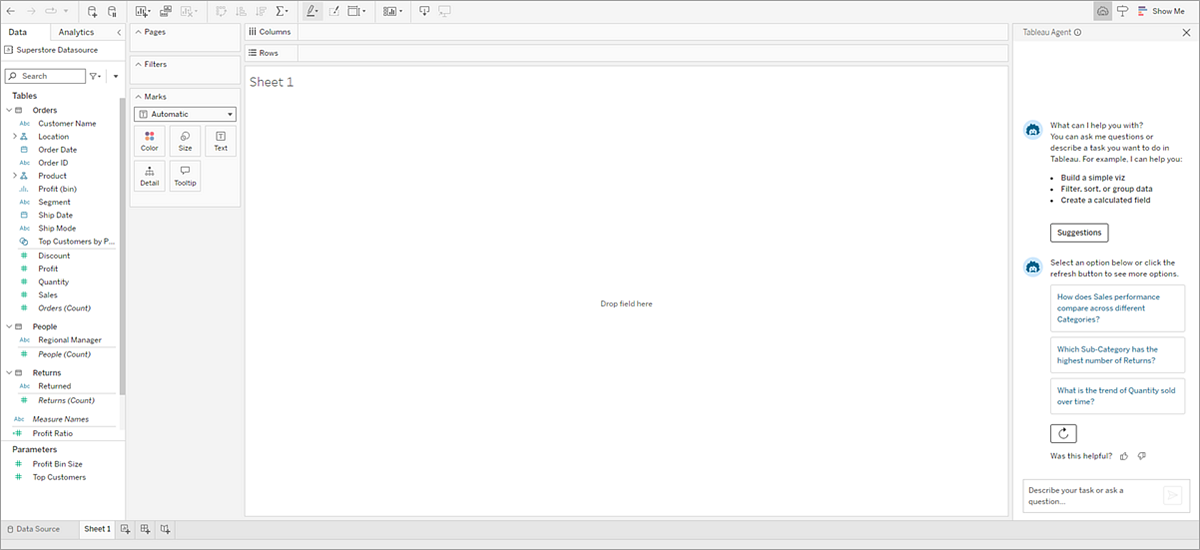Open the Data pane view options arrow
The width and height of the screenshot is (1200, 550).
[116, 76]
